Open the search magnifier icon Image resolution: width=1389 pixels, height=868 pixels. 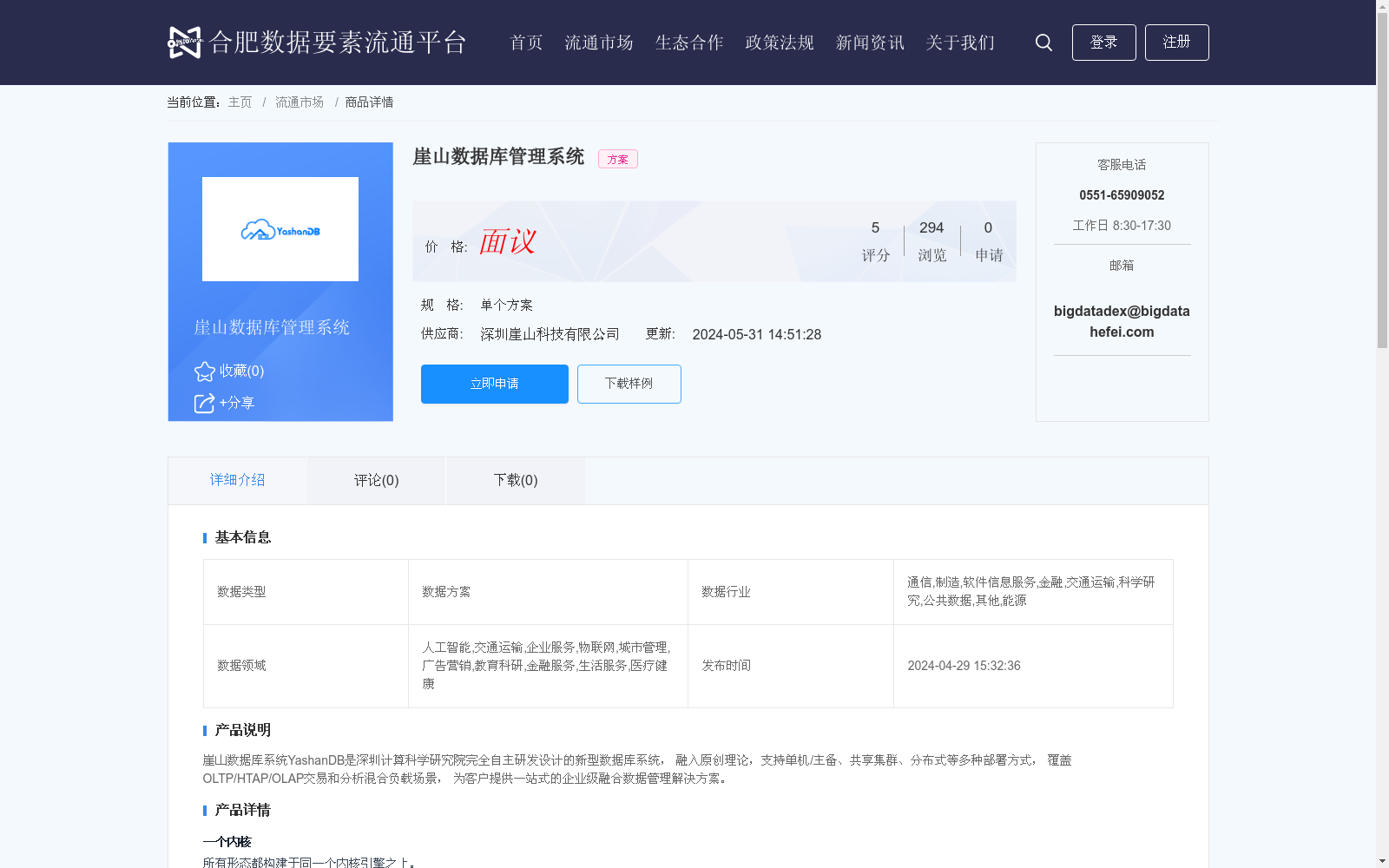click(x=1043, y=43)
